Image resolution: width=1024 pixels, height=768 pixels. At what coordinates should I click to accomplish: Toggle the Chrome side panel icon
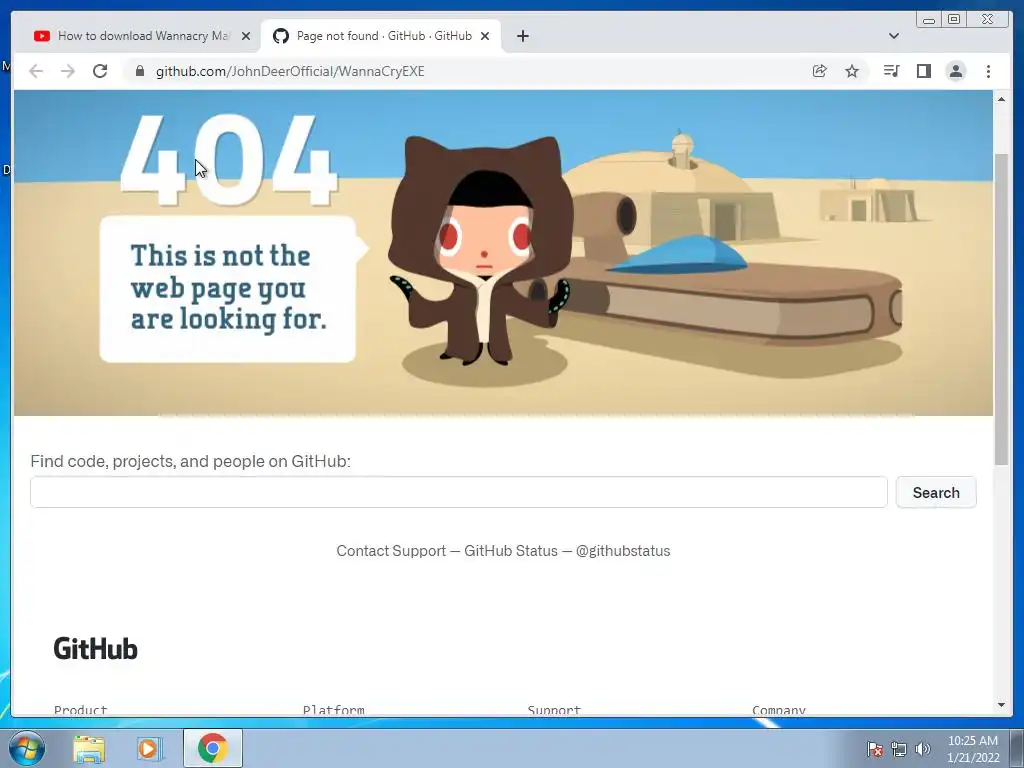(923, 71)
